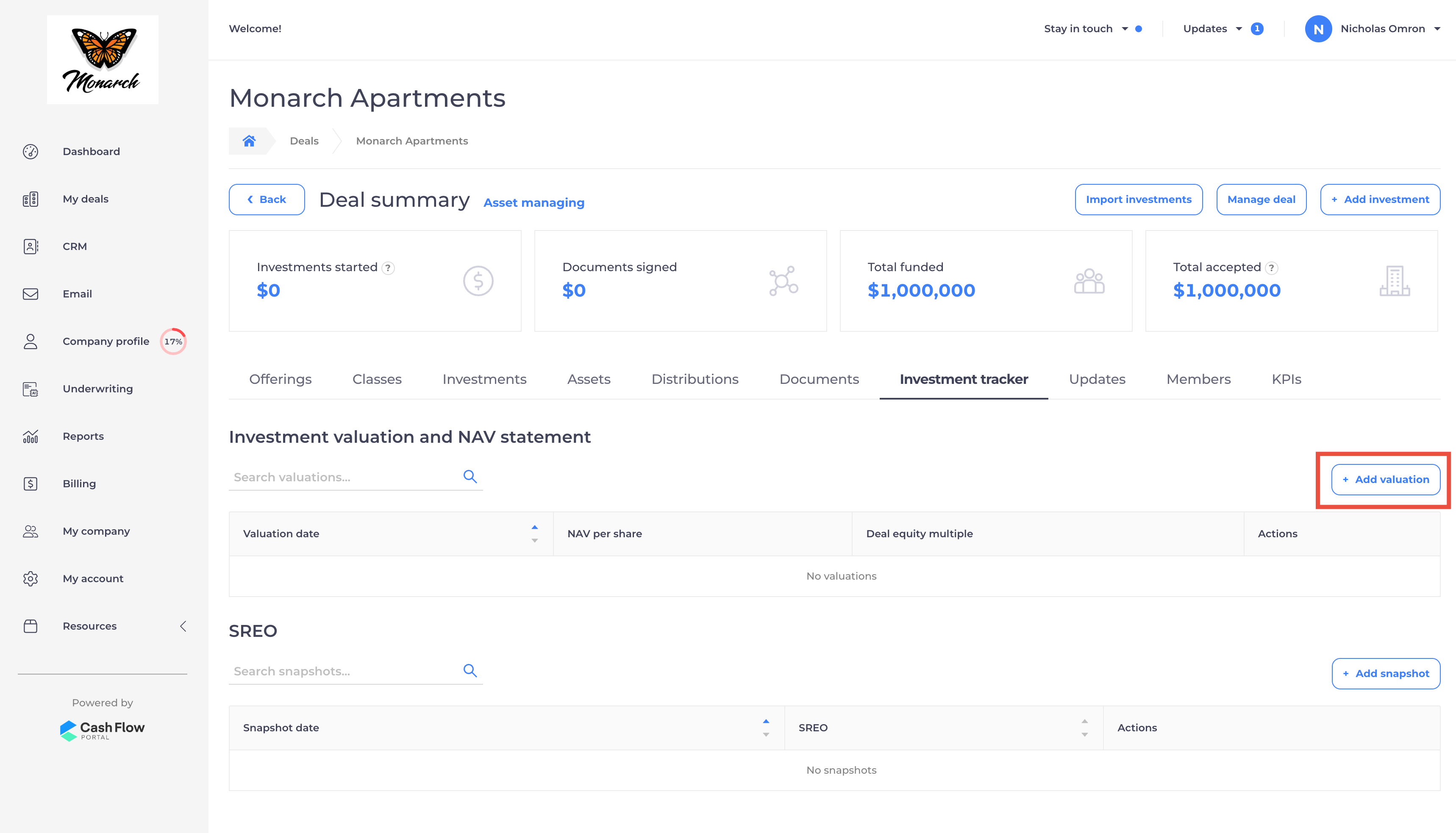The width and height of the screenshot is (1456, 833).
Task: Click the Company profile 17% progress ring
Action: tap(173, 341)
